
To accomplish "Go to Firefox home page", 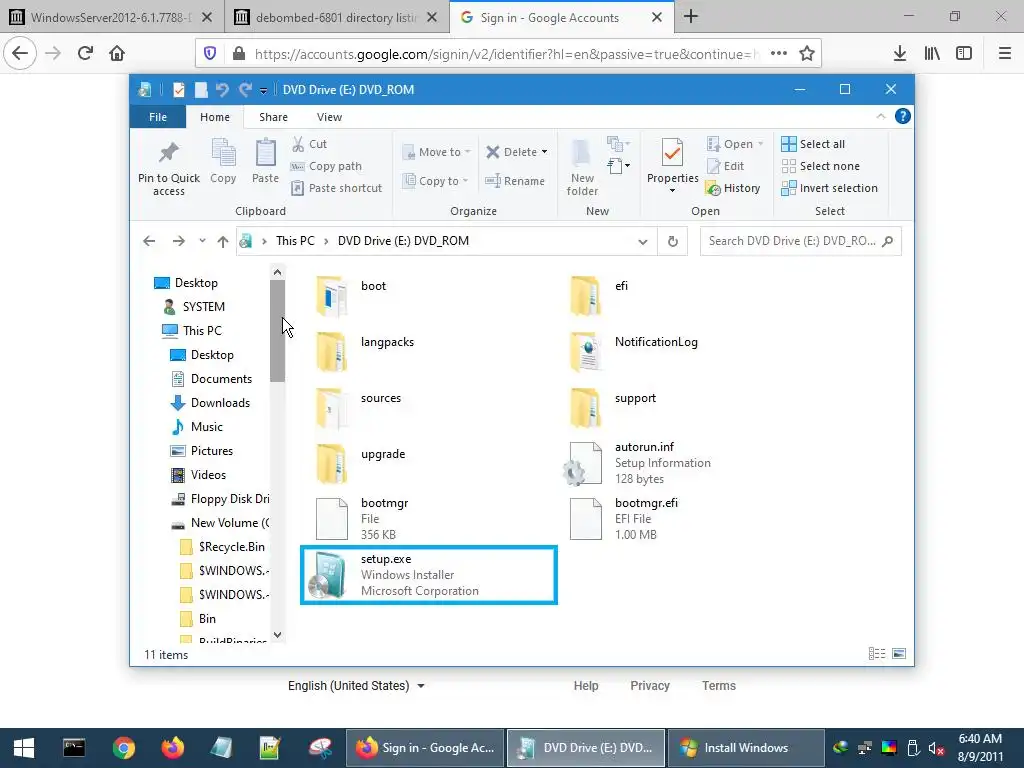I will pyautogui.click(x=117, y=54).
